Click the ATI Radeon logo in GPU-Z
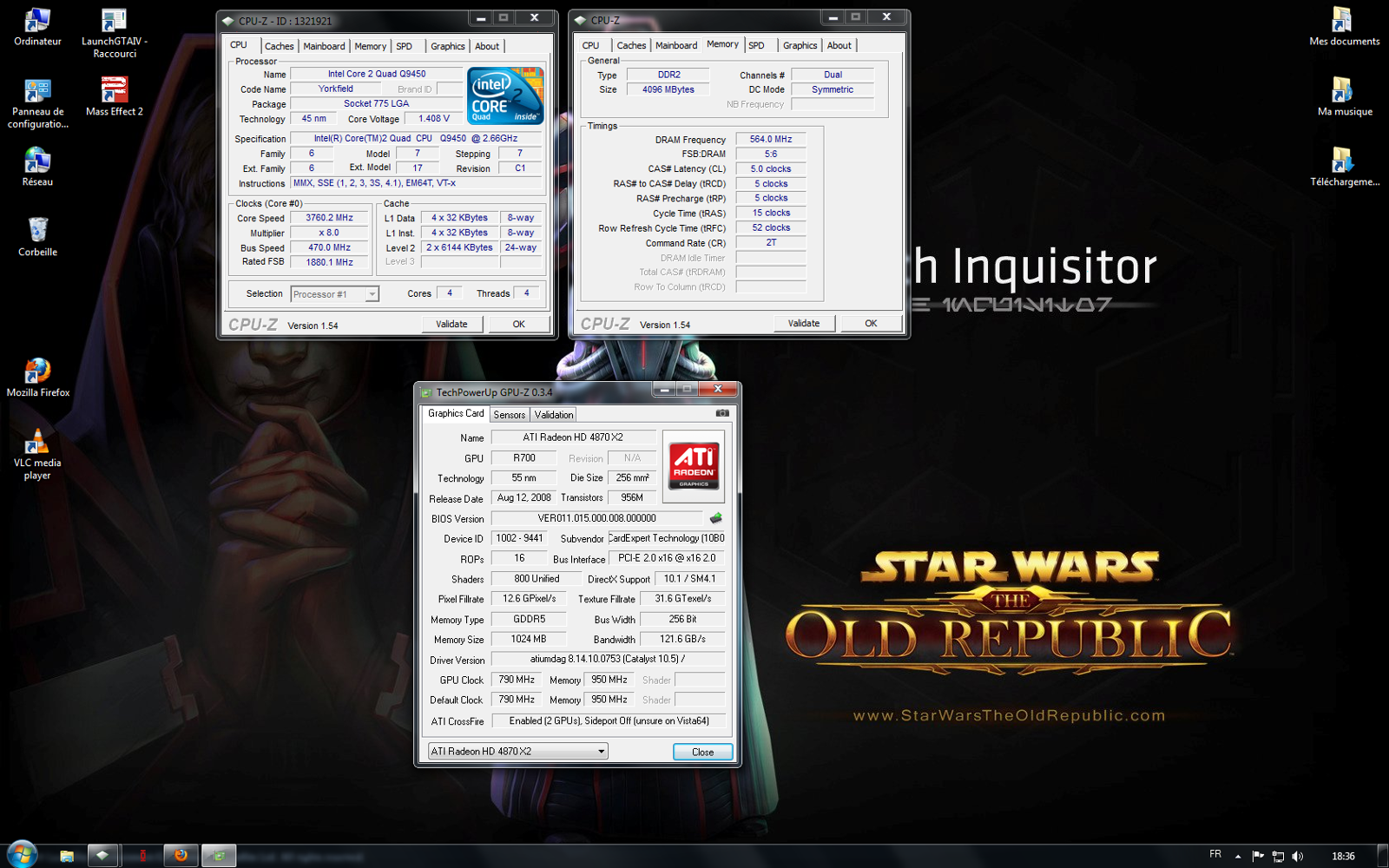The image size is (1389, 868). point(694,466)
